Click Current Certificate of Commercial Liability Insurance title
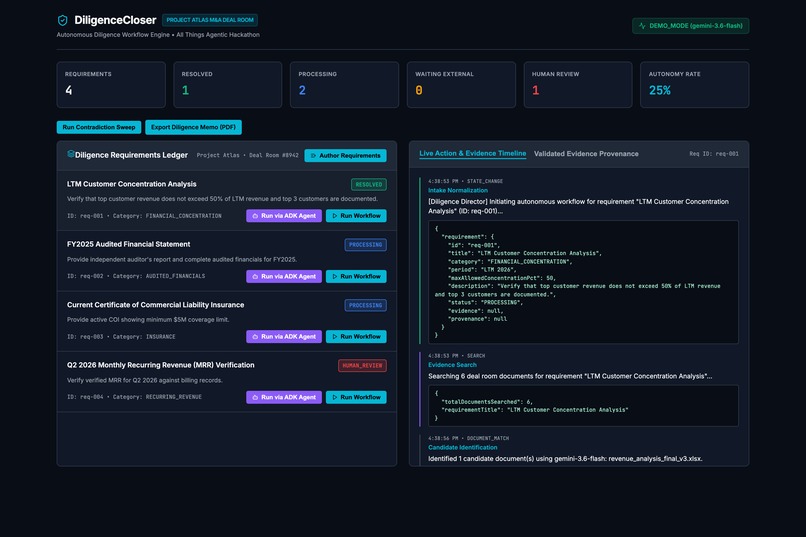This screenshot has height=537, width=806. (x=155, y=305)
